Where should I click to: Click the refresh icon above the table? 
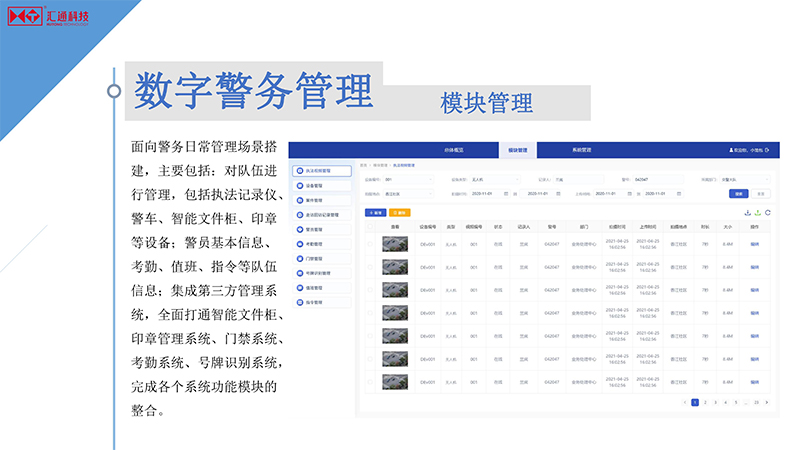pyautogui.click(x=767, y=212)
